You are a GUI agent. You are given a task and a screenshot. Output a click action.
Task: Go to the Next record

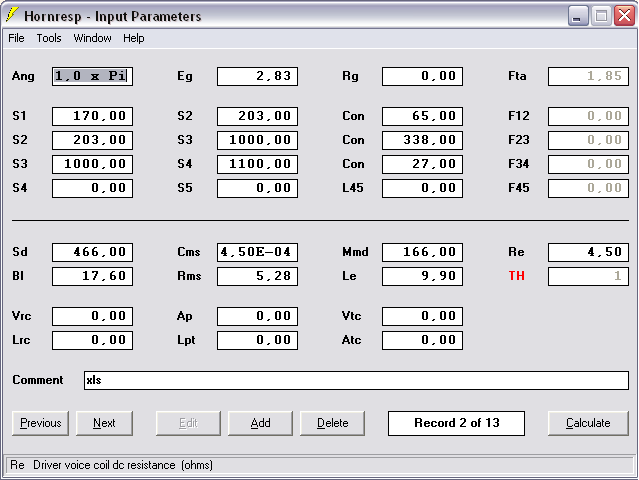[104, 423]
